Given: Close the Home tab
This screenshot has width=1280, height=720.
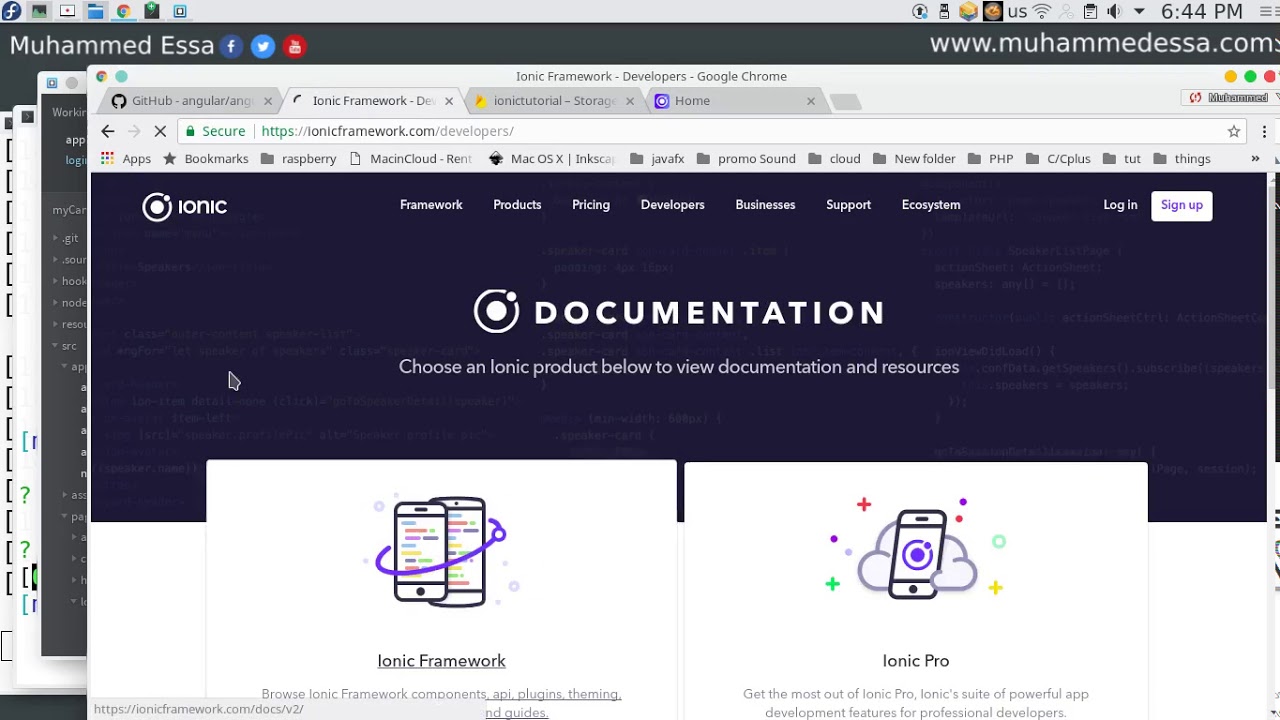Looking at the screenshot, I should [x=811, y=101].
